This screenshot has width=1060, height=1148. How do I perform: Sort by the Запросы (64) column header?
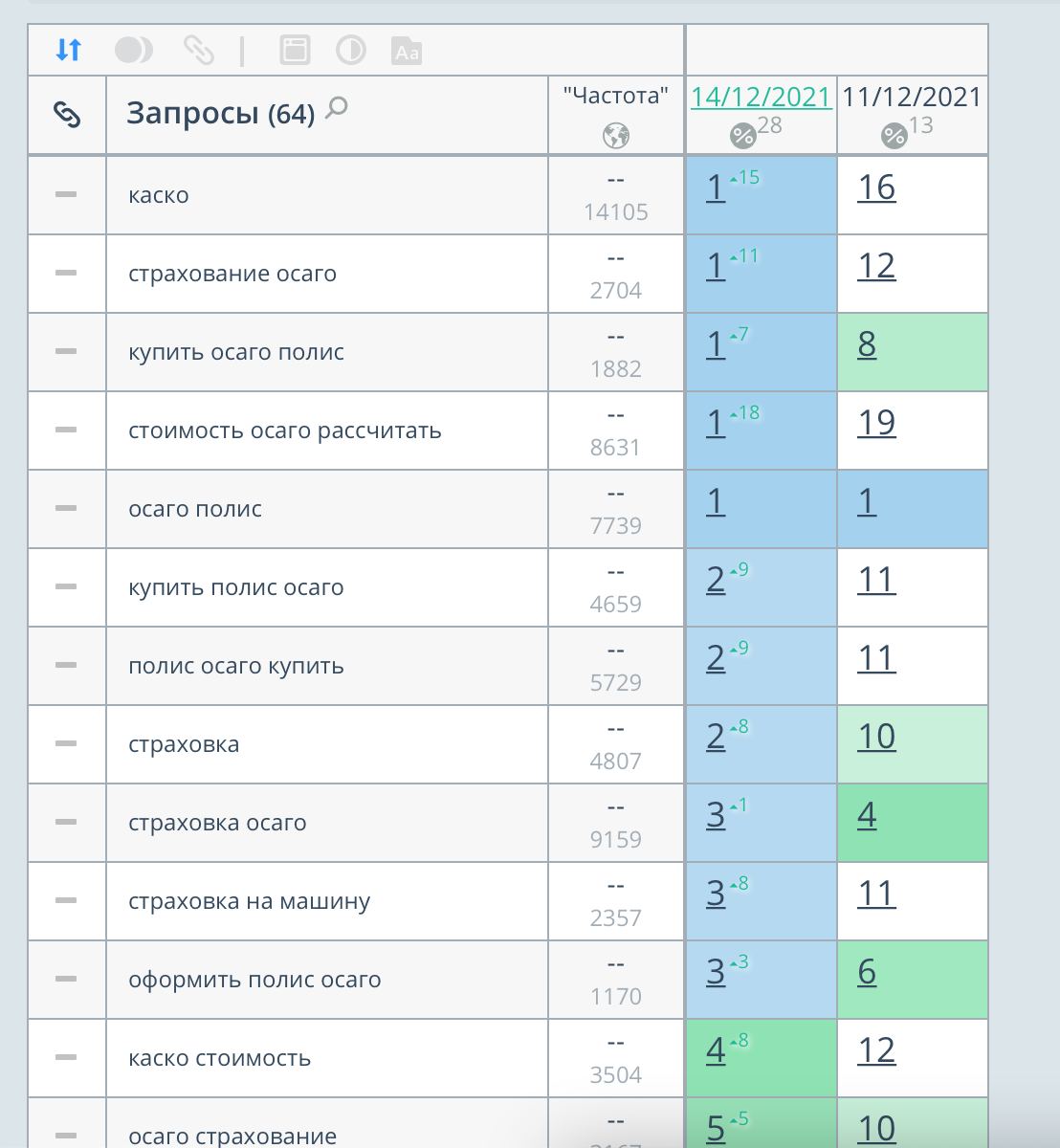(220, 114)
